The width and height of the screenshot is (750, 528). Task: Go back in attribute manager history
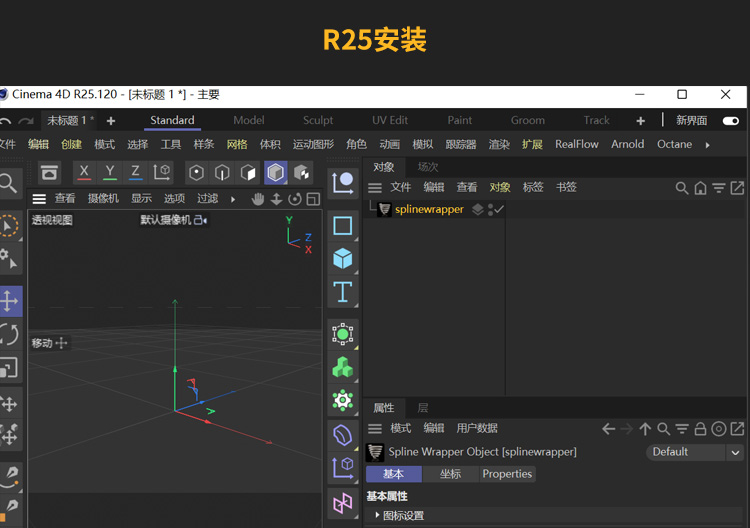tap(608, 429)
